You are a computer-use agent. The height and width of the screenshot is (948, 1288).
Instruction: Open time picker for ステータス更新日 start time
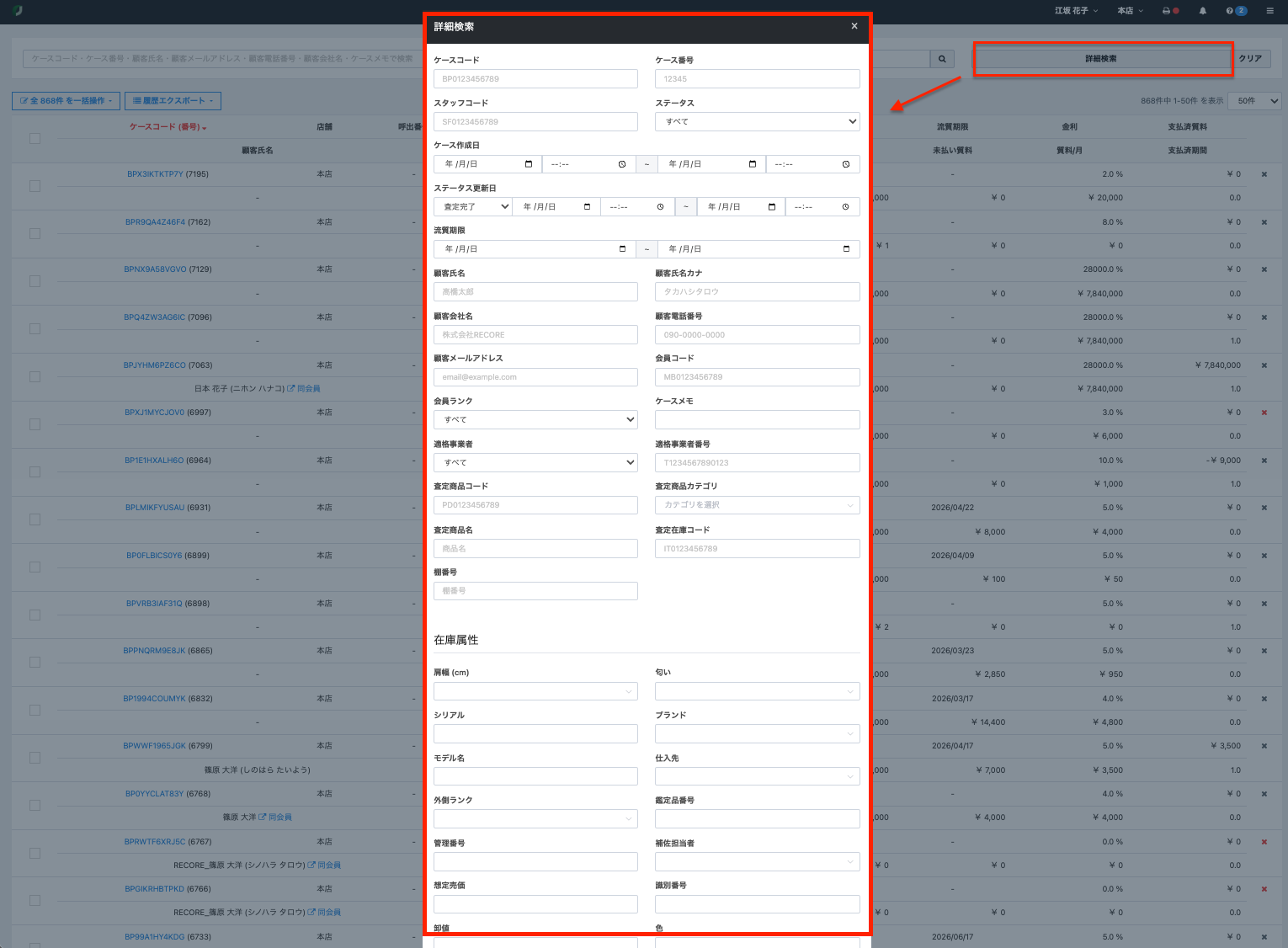click(661, 207)
